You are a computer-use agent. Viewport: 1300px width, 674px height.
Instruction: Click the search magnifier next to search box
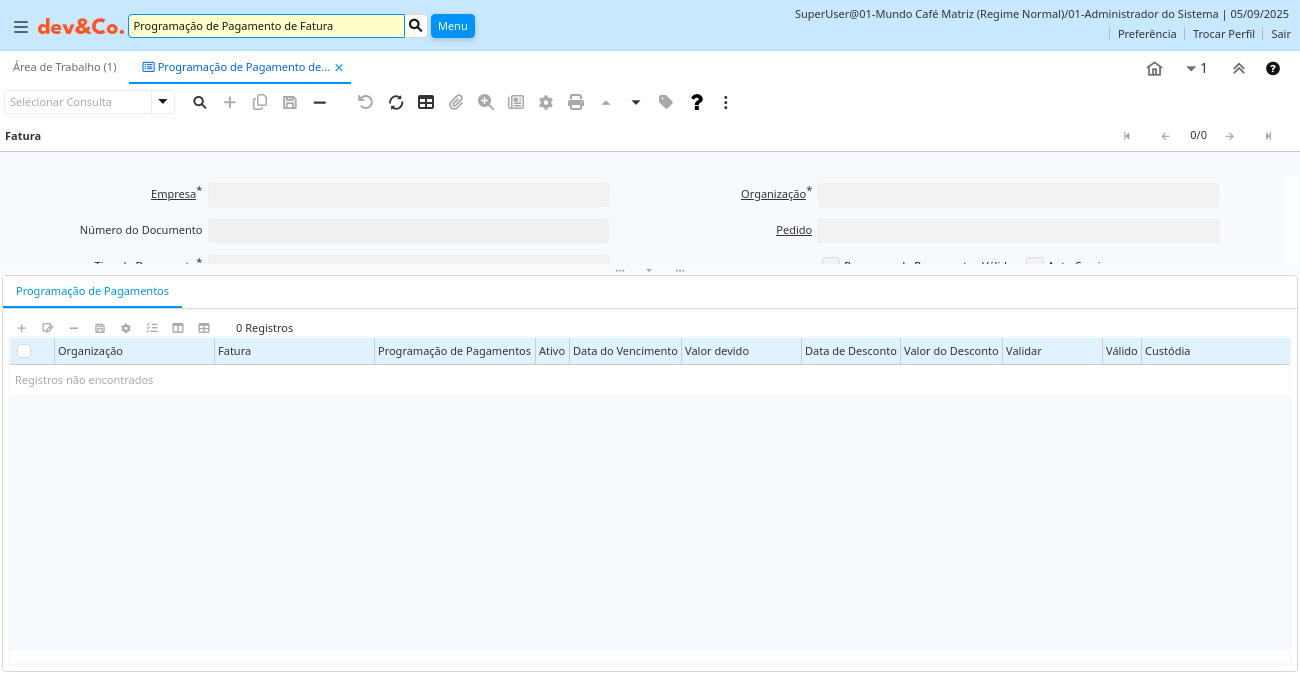pyautogui.click(x=416, y=26)
